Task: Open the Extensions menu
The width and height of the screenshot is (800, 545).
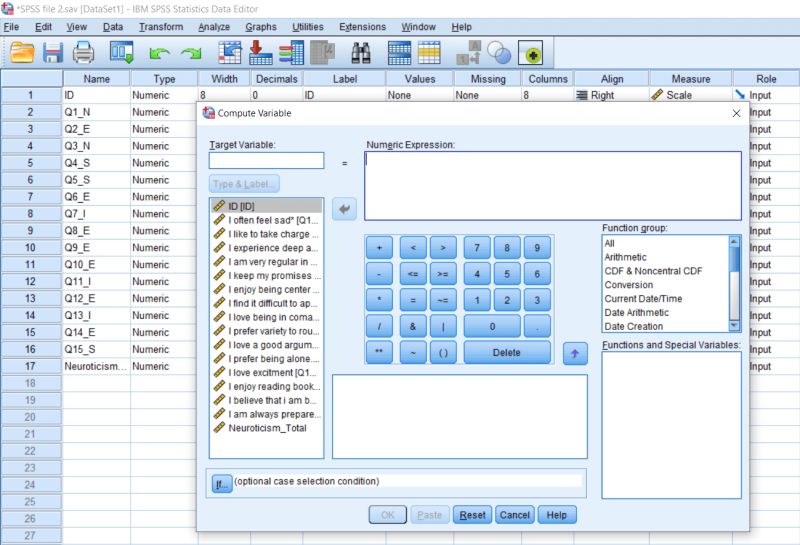Action: (x=362, y=27)
